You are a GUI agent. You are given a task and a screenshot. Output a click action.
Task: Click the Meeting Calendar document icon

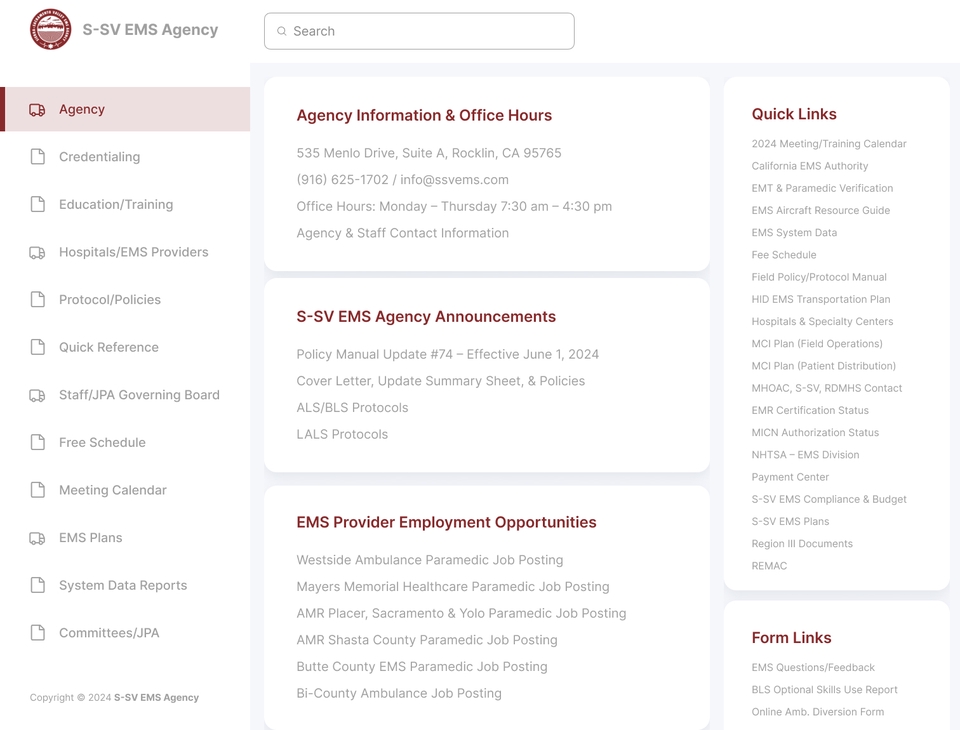point(37,490)
